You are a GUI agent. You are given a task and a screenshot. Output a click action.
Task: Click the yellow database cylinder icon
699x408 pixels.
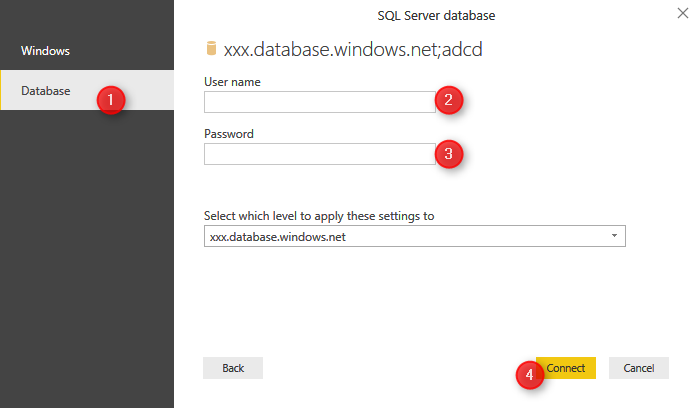(x=211, y=49)
